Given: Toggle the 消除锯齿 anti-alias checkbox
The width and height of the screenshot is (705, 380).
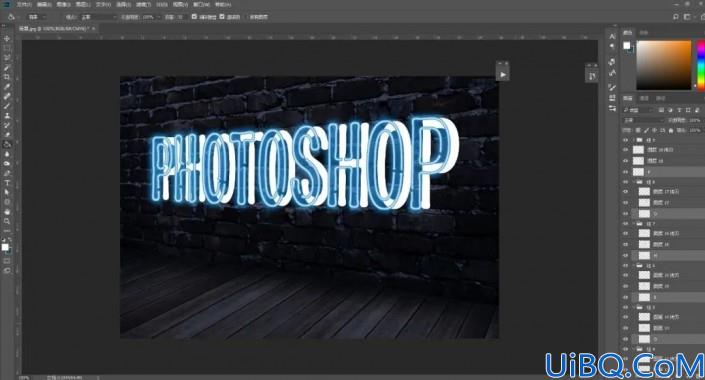Looking at the screenshot, I should [x=194, y=17].
